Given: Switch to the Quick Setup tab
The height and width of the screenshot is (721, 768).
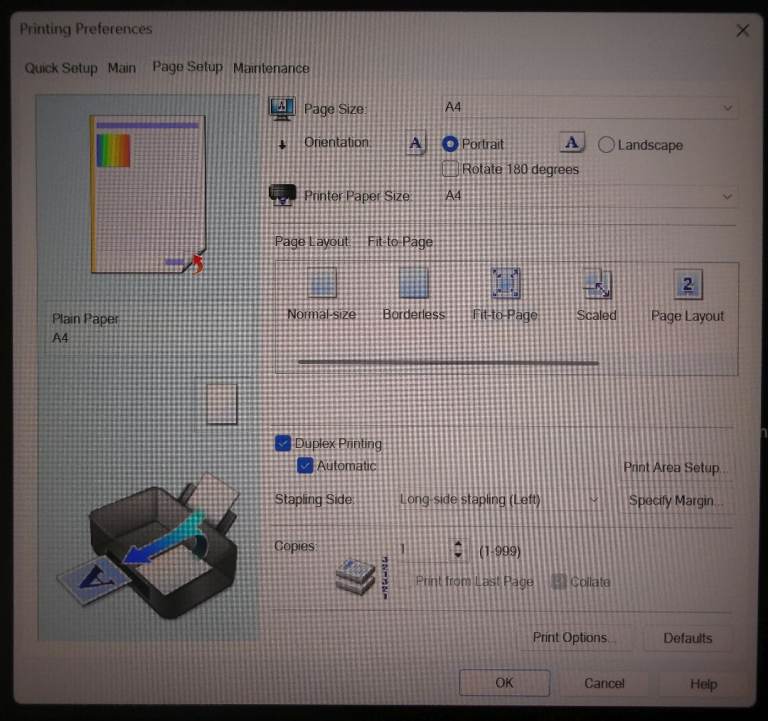Looking at the screenshot, I should click(x=61, y=68).
